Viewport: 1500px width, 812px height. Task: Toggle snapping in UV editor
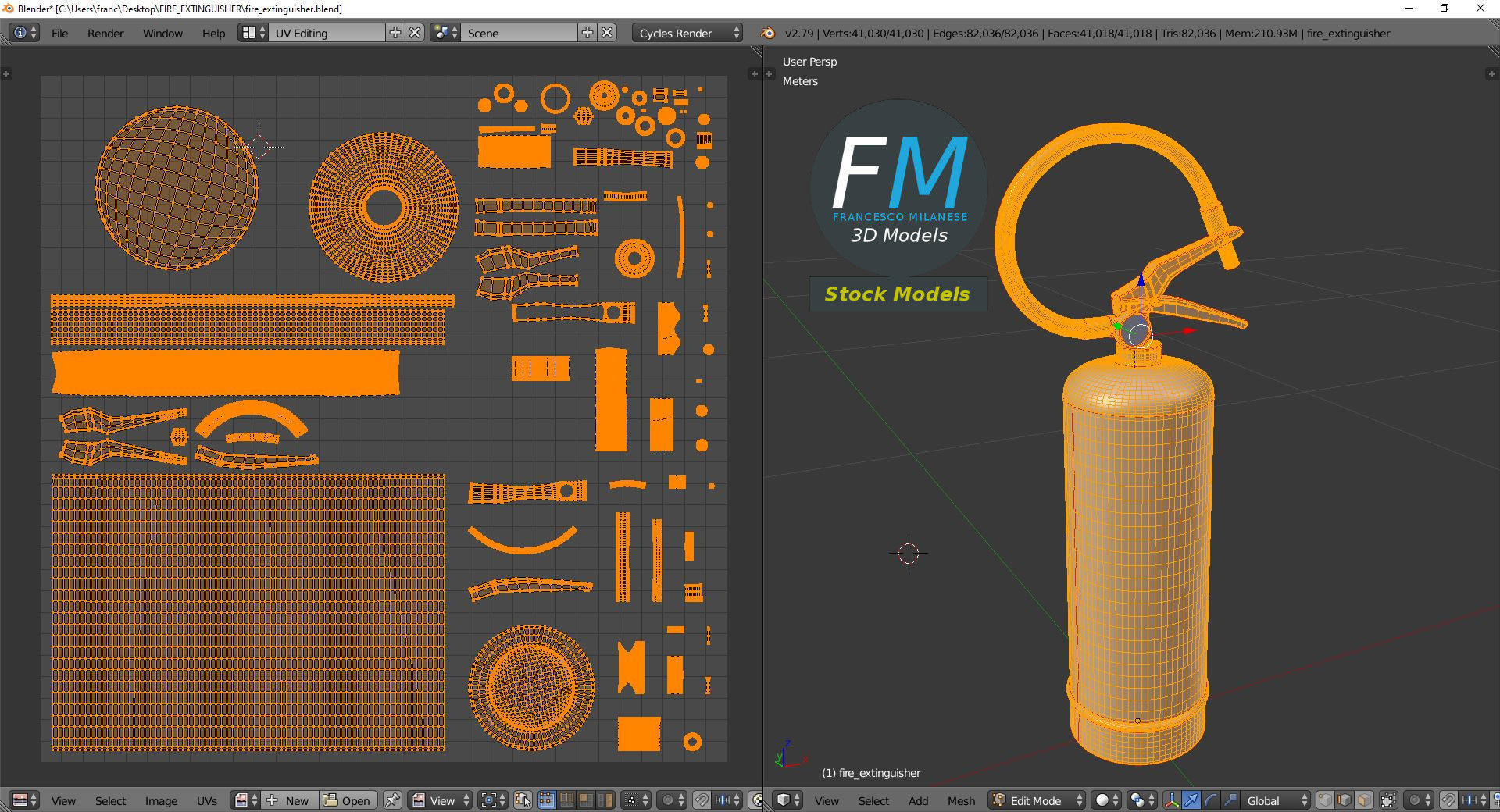click(702, 800)
